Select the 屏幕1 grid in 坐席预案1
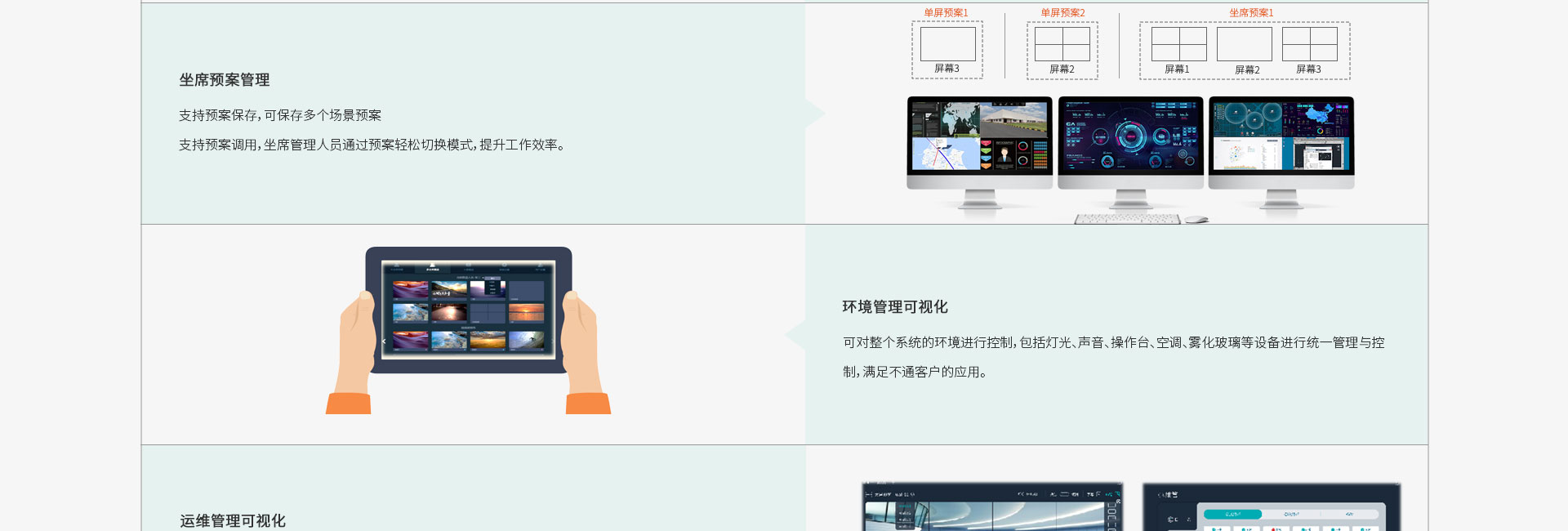The height and width of the screenshot is (531, 1568). [1178, 44]
